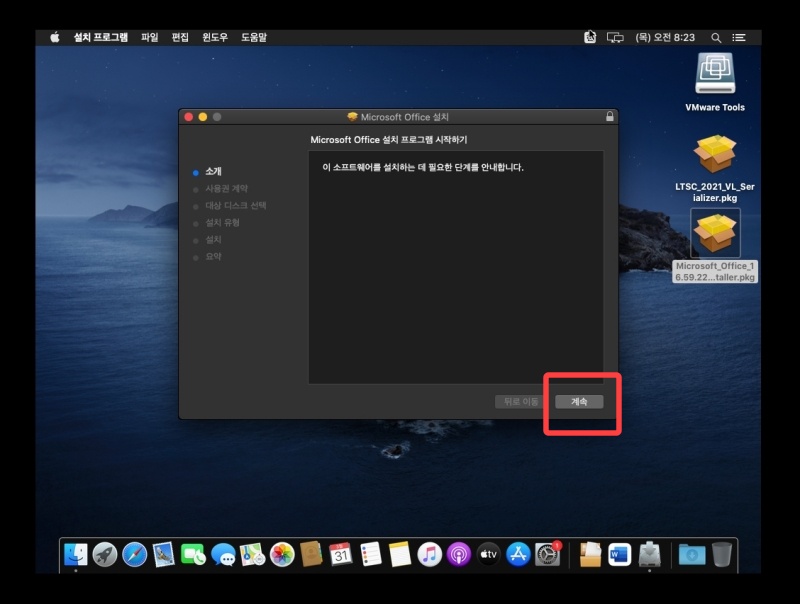
Task: Open Notes from the Dock
Action: (x=399, y=554)
